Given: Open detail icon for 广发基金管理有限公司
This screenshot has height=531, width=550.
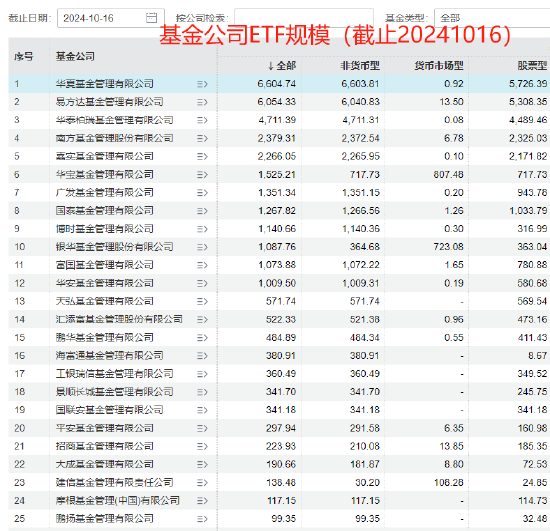Looking at the screenshot, I should pos(202,193).
